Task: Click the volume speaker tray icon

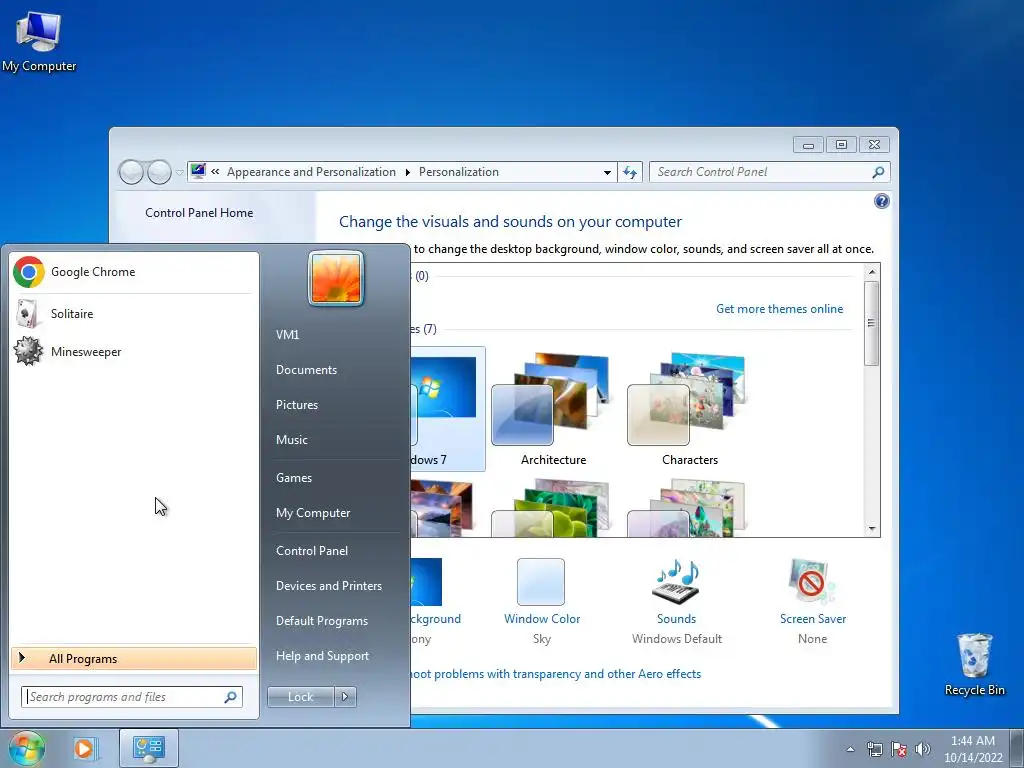Action: [x=922, y=749]
